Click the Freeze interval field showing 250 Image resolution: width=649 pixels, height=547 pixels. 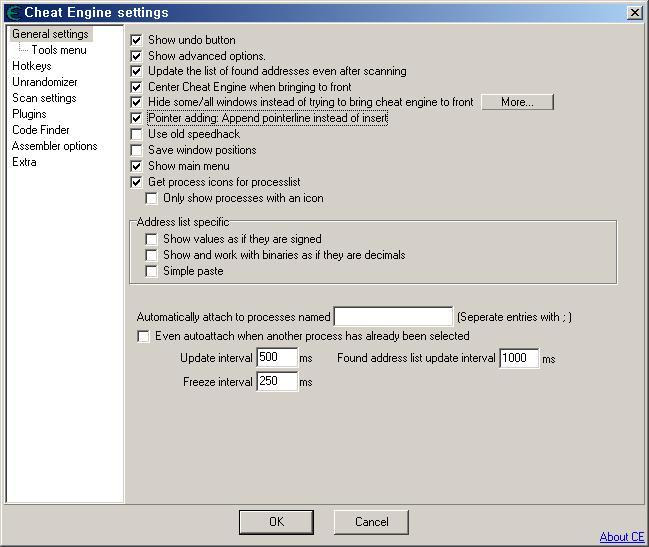point(277,381)
